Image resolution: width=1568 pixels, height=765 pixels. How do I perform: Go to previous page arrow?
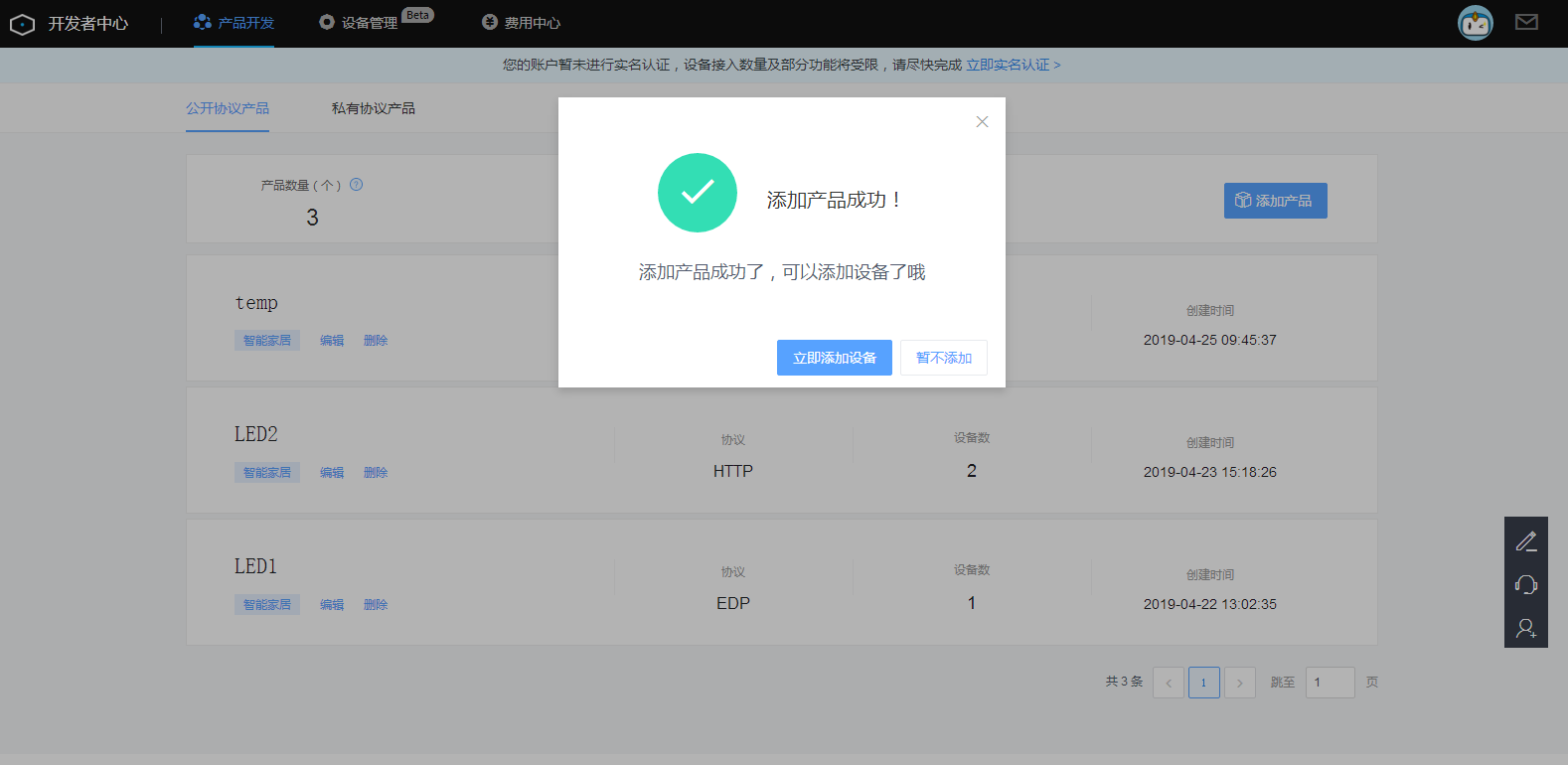[1169, 683]
